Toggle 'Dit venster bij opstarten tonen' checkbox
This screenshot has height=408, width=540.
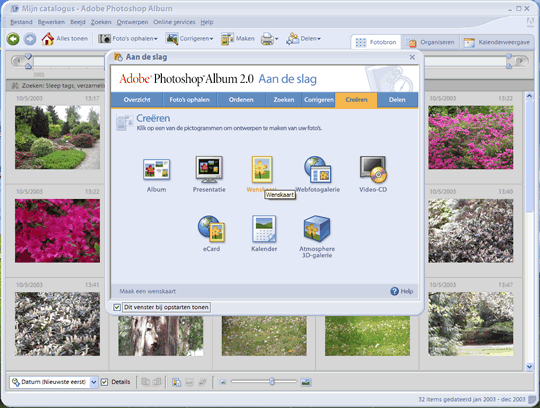[117, 307]
